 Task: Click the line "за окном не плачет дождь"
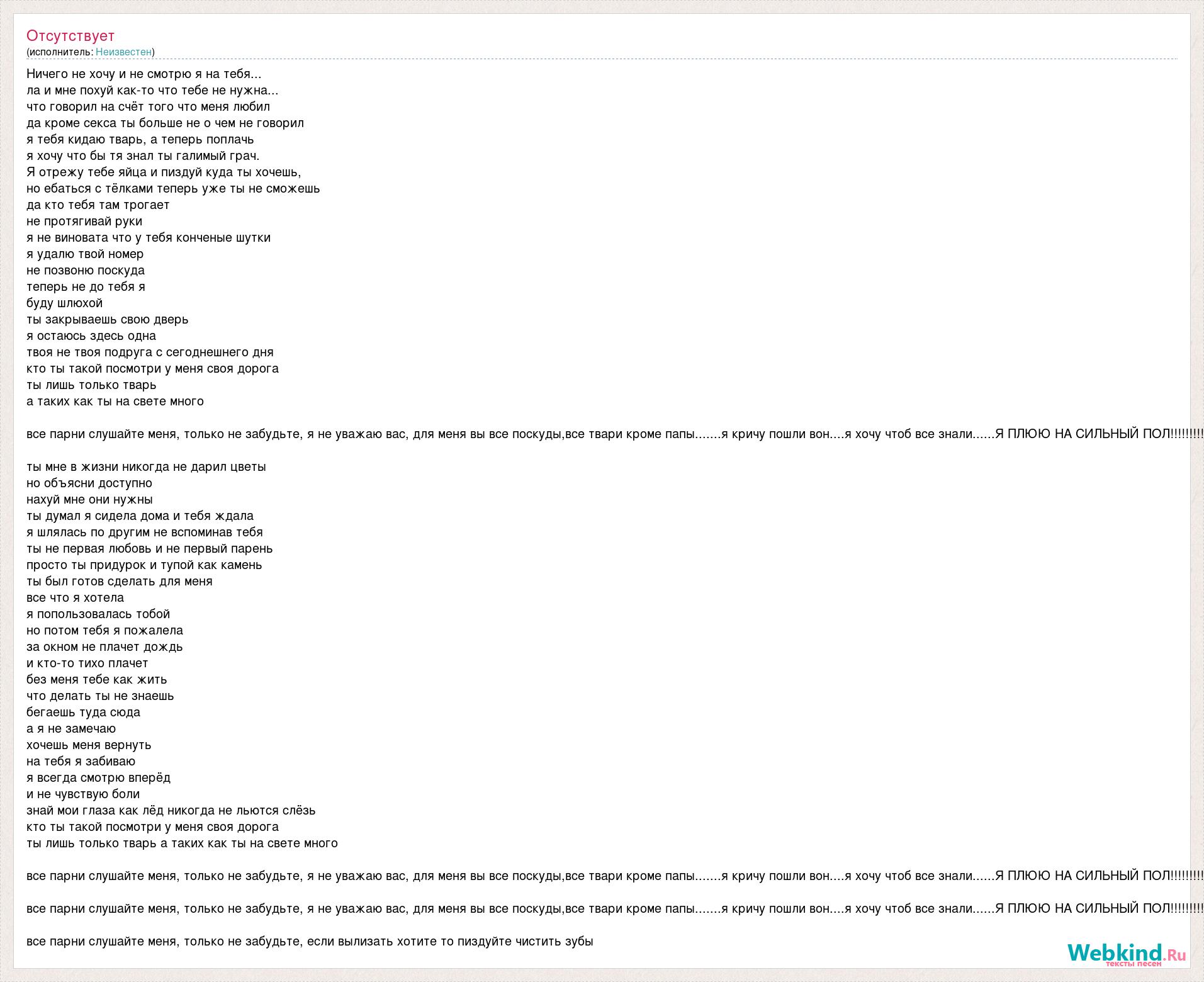point(104,647)
